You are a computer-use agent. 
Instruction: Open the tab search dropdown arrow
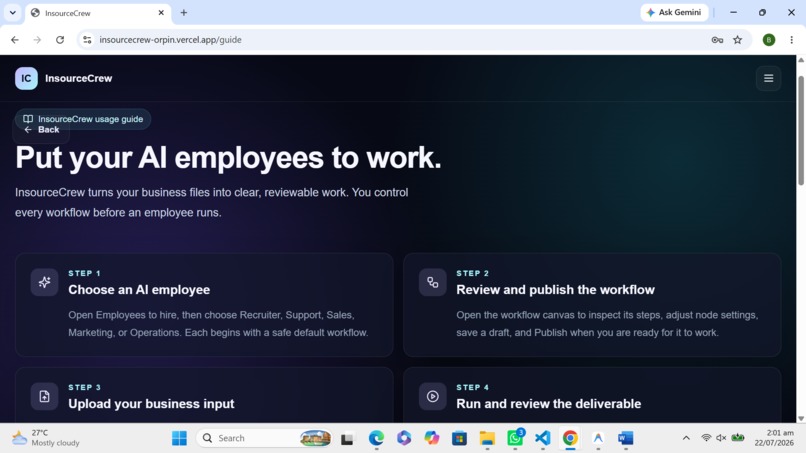[12, 12]
